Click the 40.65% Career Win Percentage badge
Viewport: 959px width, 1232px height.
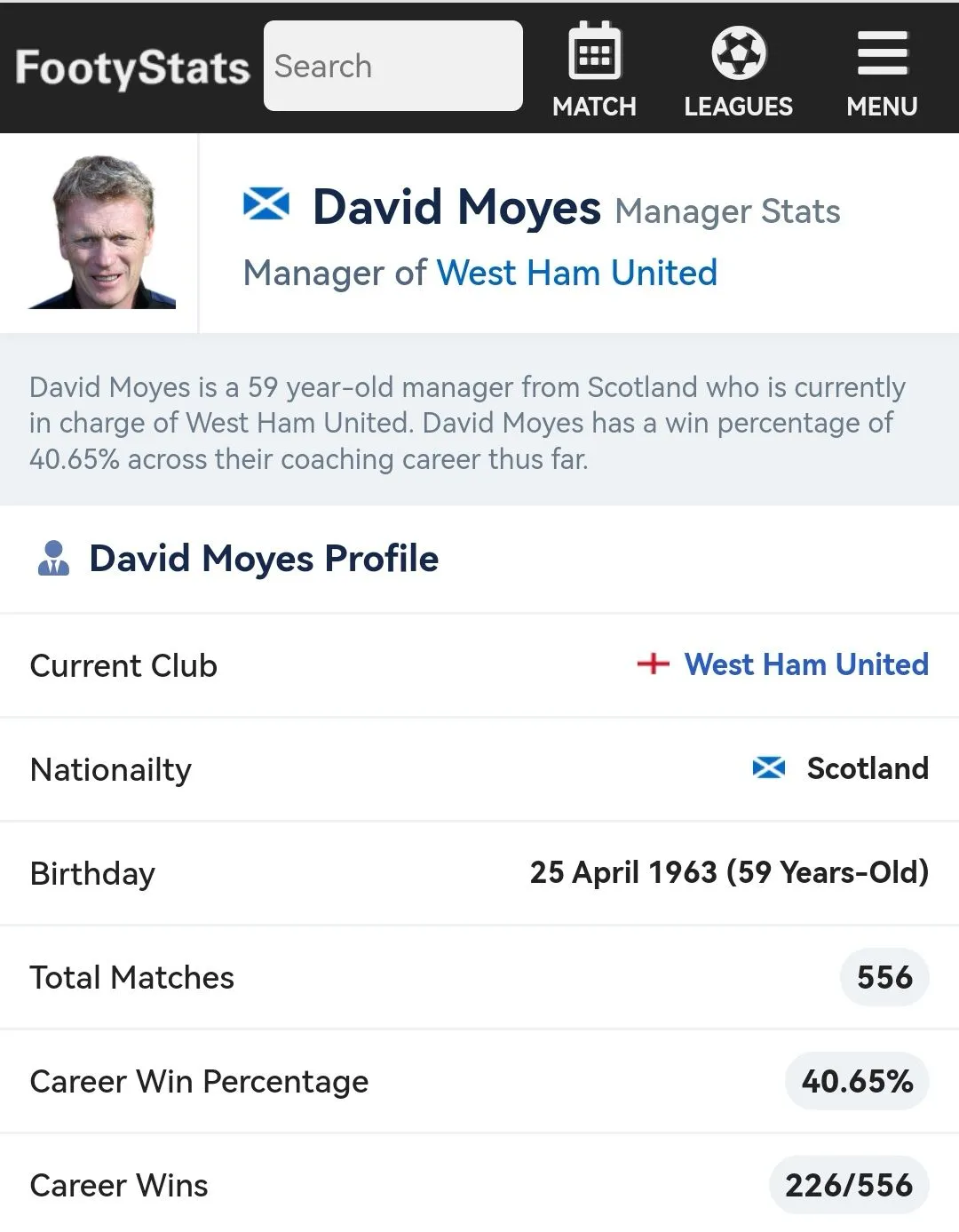(x=857, y=1081)
